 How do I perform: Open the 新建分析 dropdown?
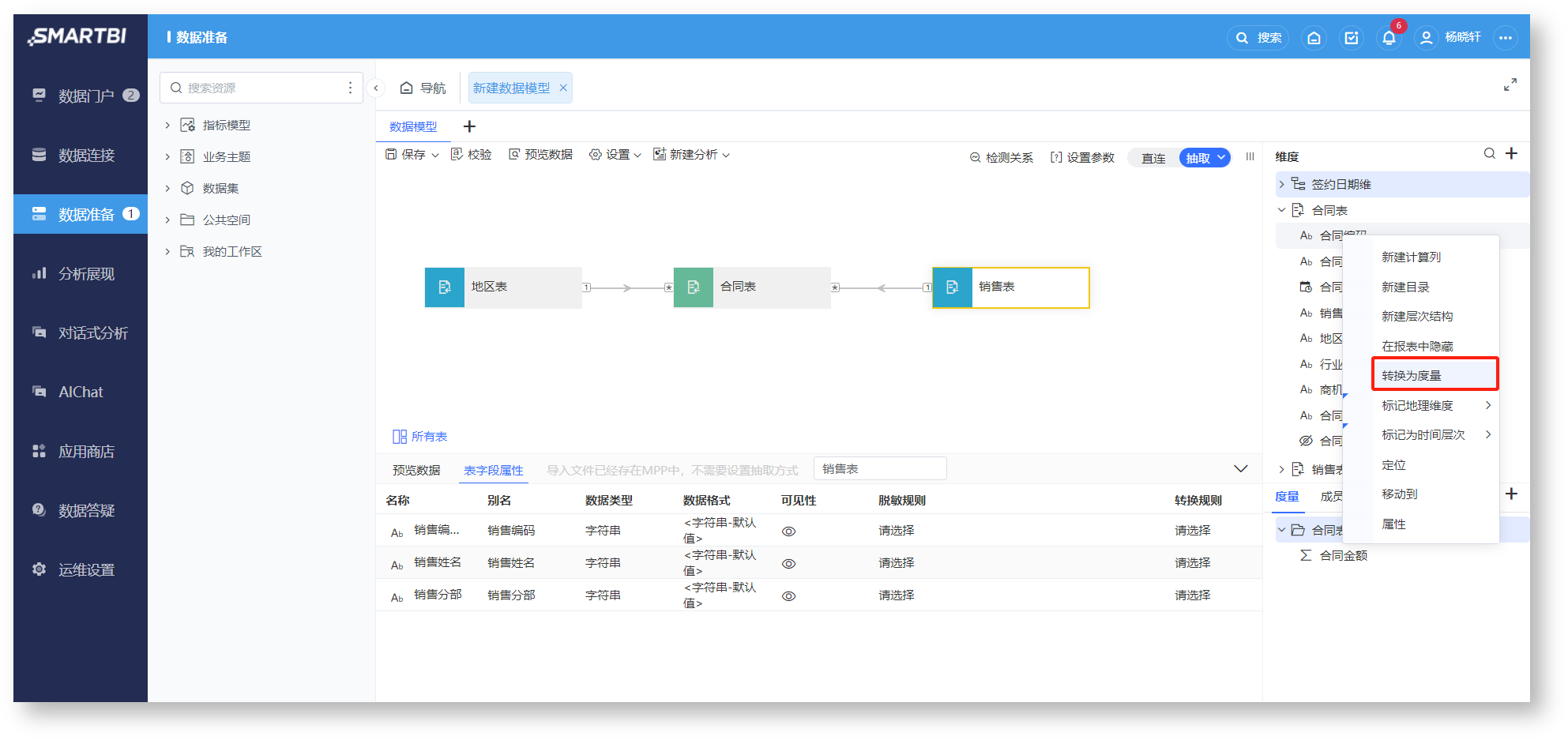click(691, 155)
